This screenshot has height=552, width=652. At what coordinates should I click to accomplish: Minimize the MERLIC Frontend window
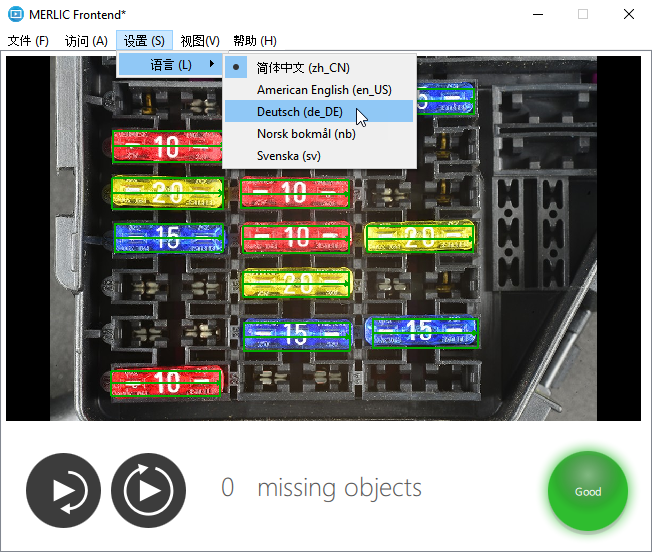coord(538,15)
